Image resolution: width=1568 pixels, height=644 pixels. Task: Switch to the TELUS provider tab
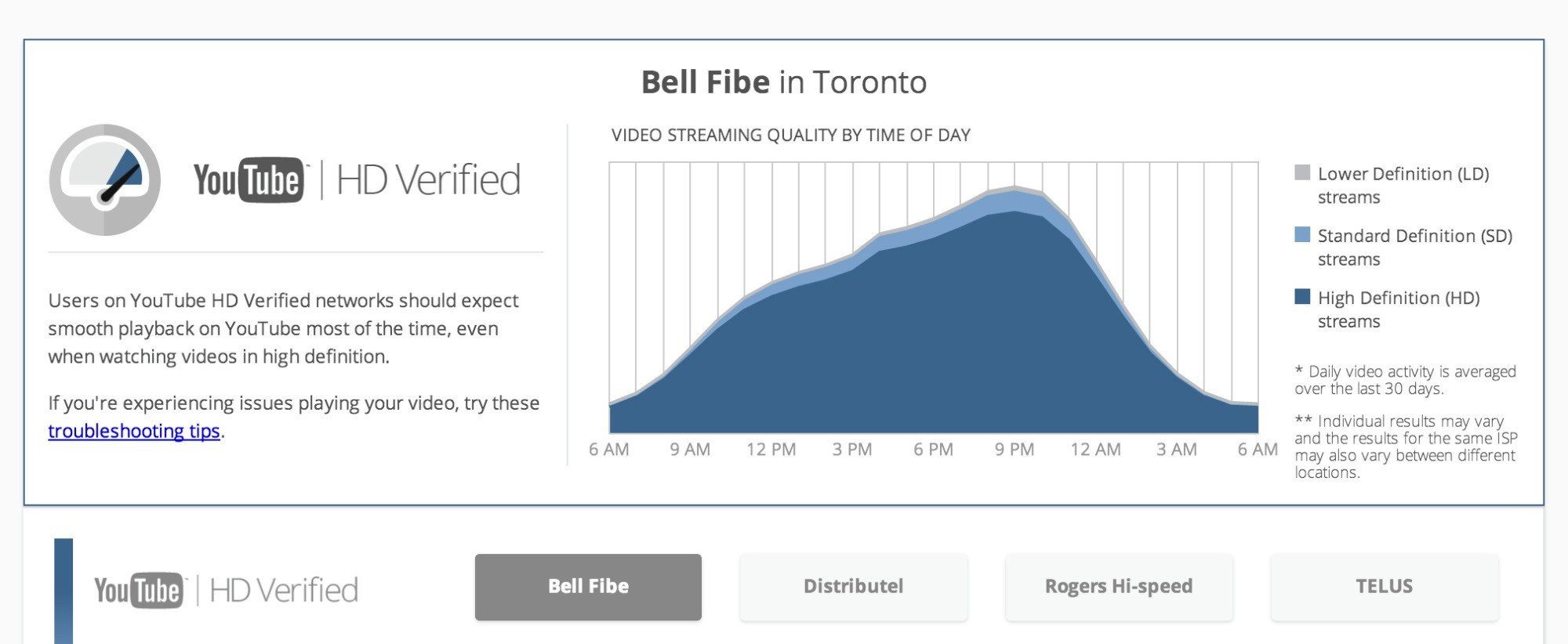tap(1384, 587)
